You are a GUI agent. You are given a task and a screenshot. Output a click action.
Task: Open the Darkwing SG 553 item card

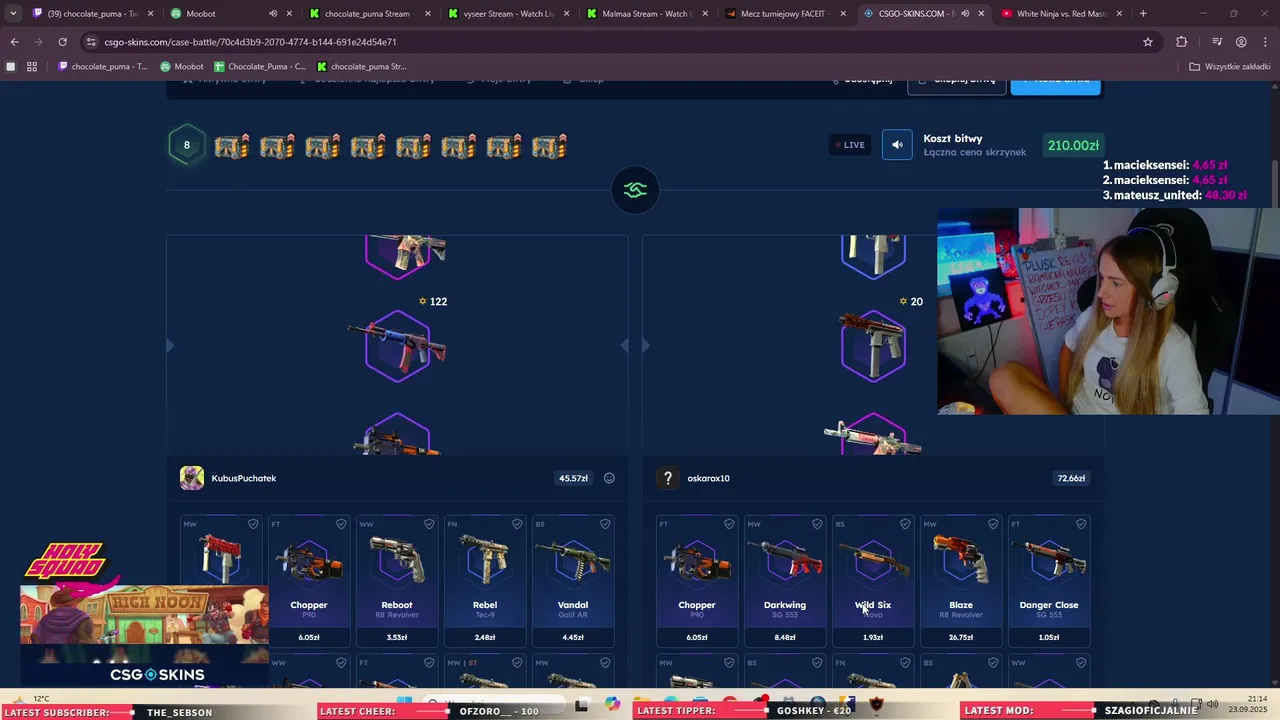(x=785, y=582)
